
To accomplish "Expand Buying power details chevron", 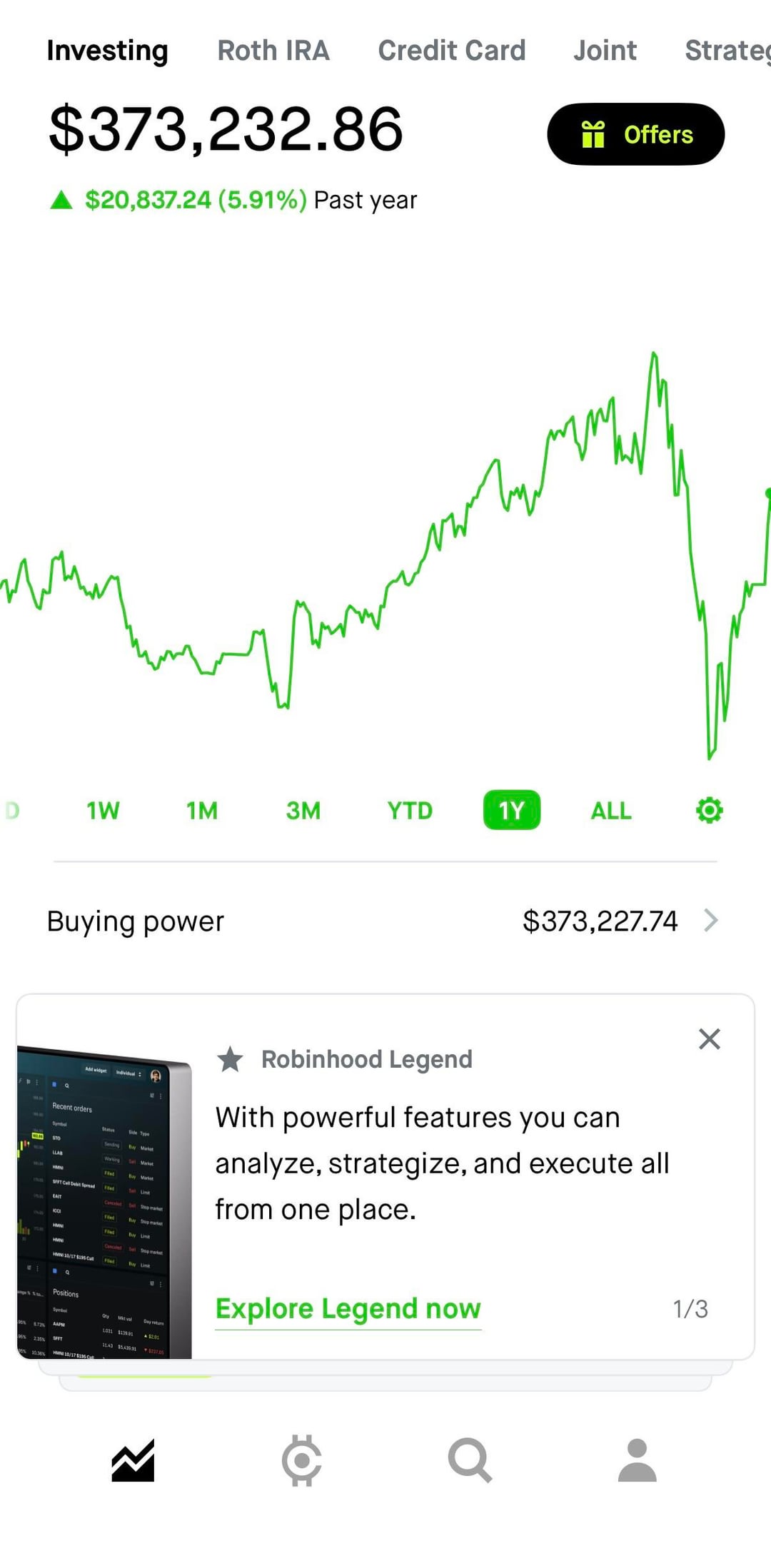I will pos(710,921).
